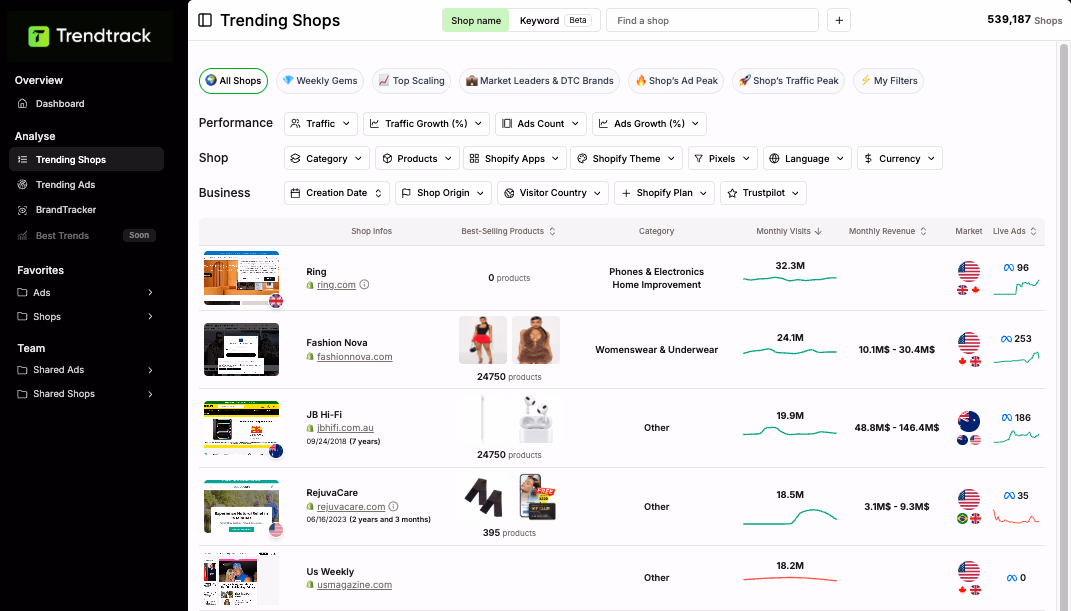Sort by Monthly Visits arrow
The height and width of the screenshot is (611, 1071).
818,231
